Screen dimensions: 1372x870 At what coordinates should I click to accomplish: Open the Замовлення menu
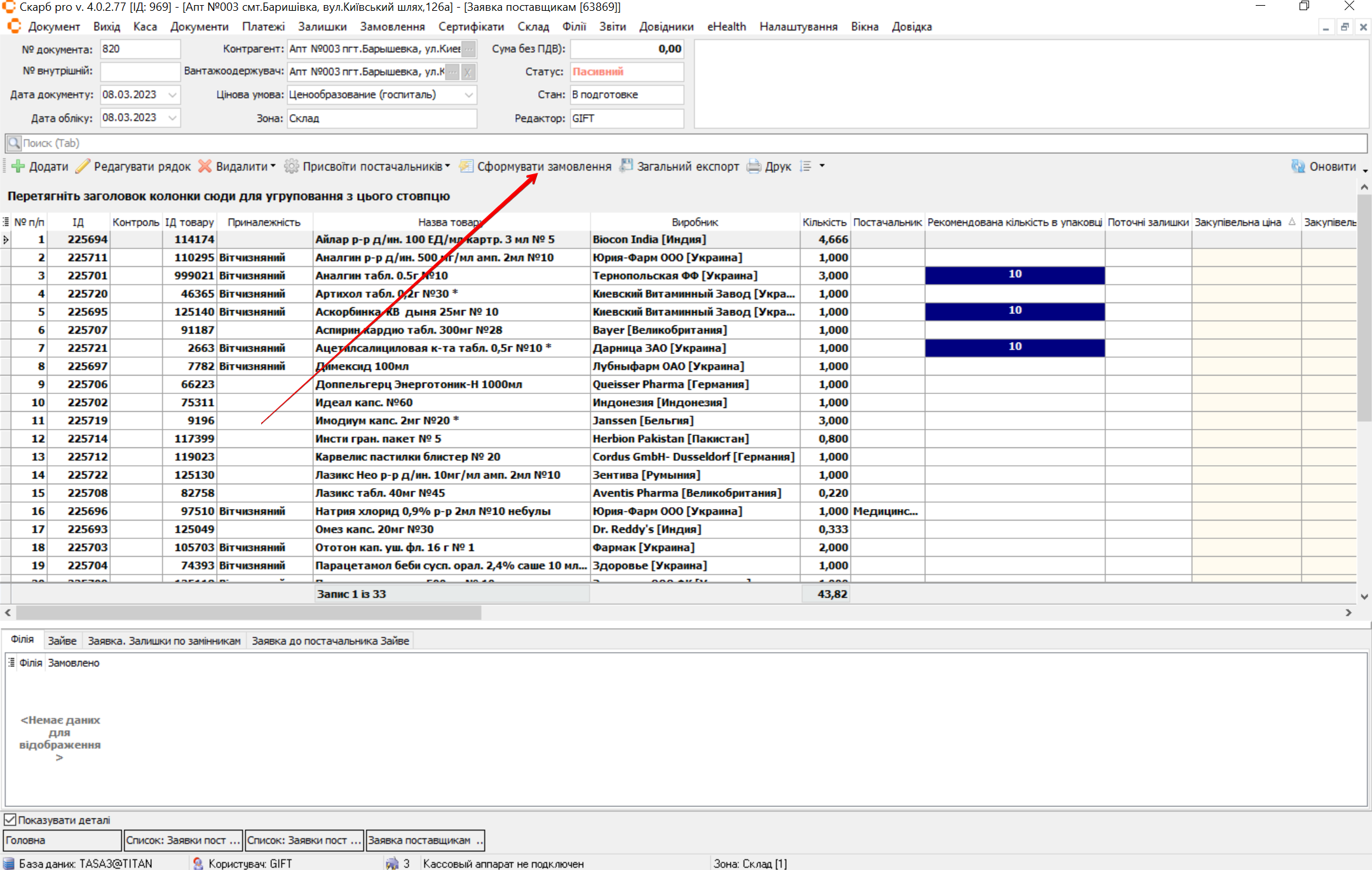click(392, 27)
